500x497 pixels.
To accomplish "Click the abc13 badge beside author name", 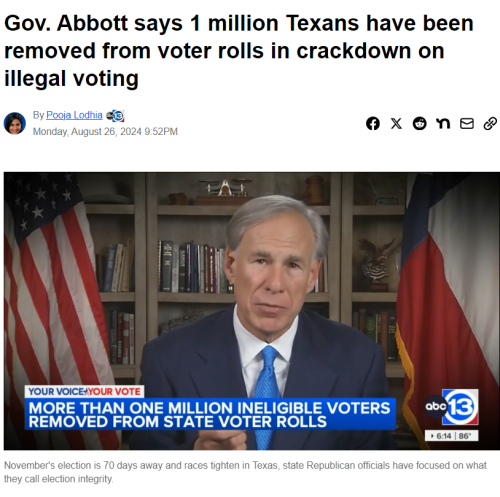I will coord(115,116).
